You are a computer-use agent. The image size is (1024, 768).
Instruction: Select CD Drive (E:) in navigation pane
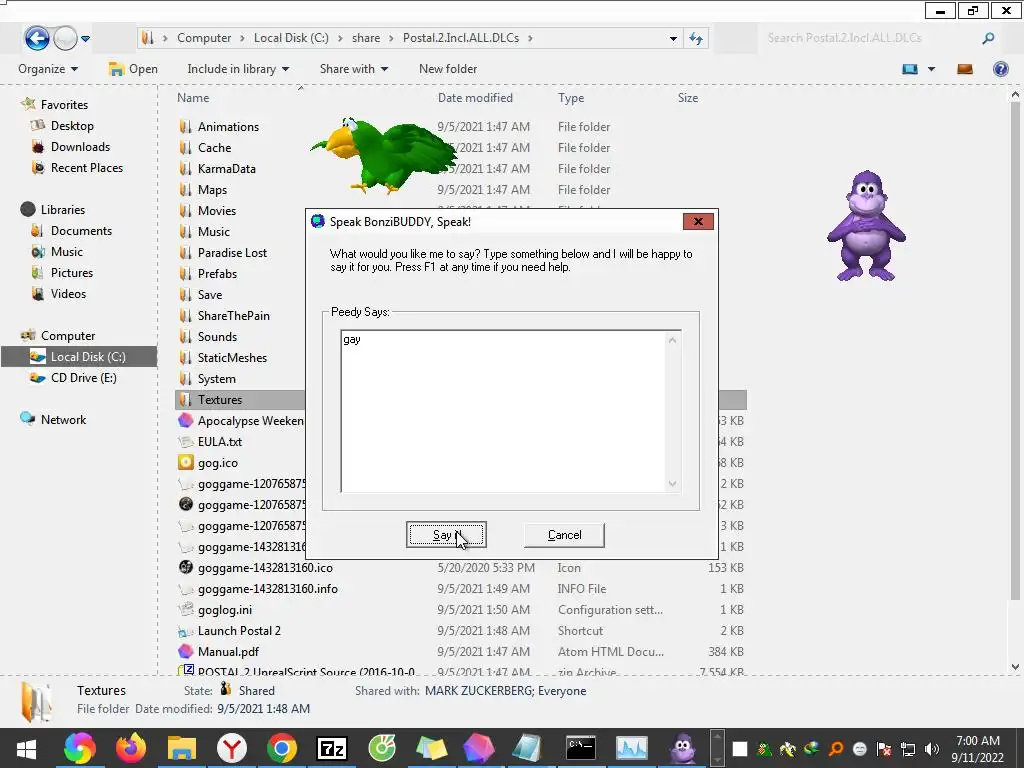[x=84, y=378]
